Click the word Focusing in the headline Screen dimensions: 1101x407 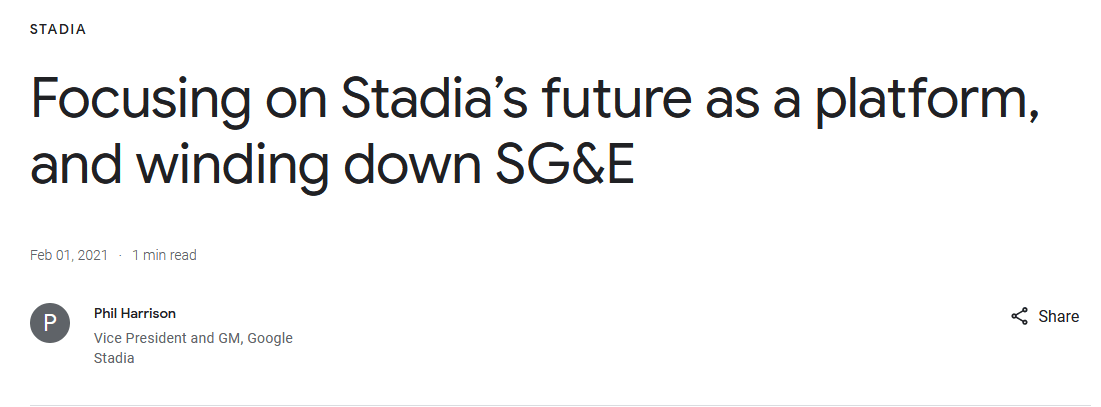[x=140, y=100]
